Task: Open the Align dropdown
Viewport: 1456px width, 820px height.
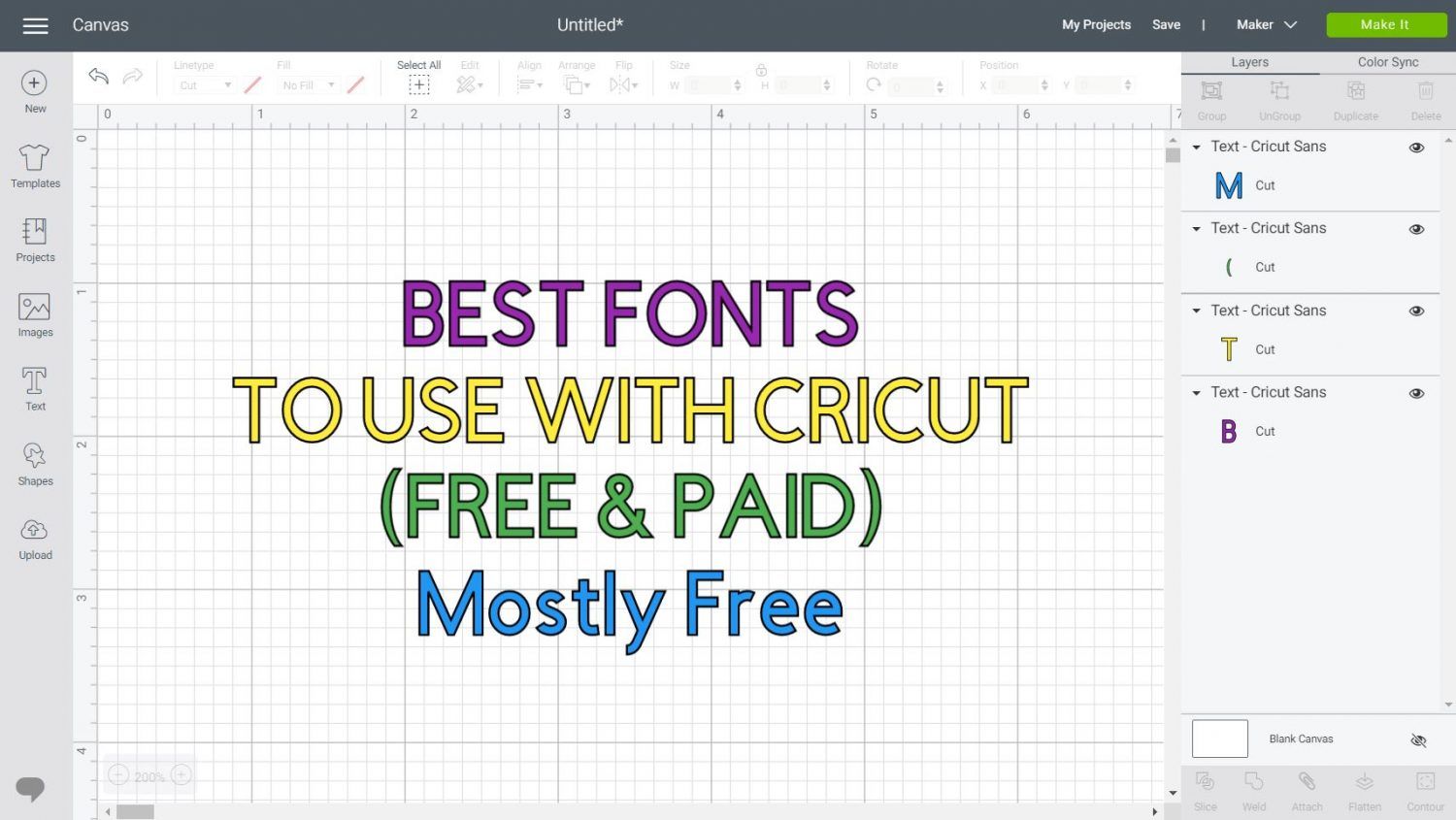Action: (x=530, y=85)
